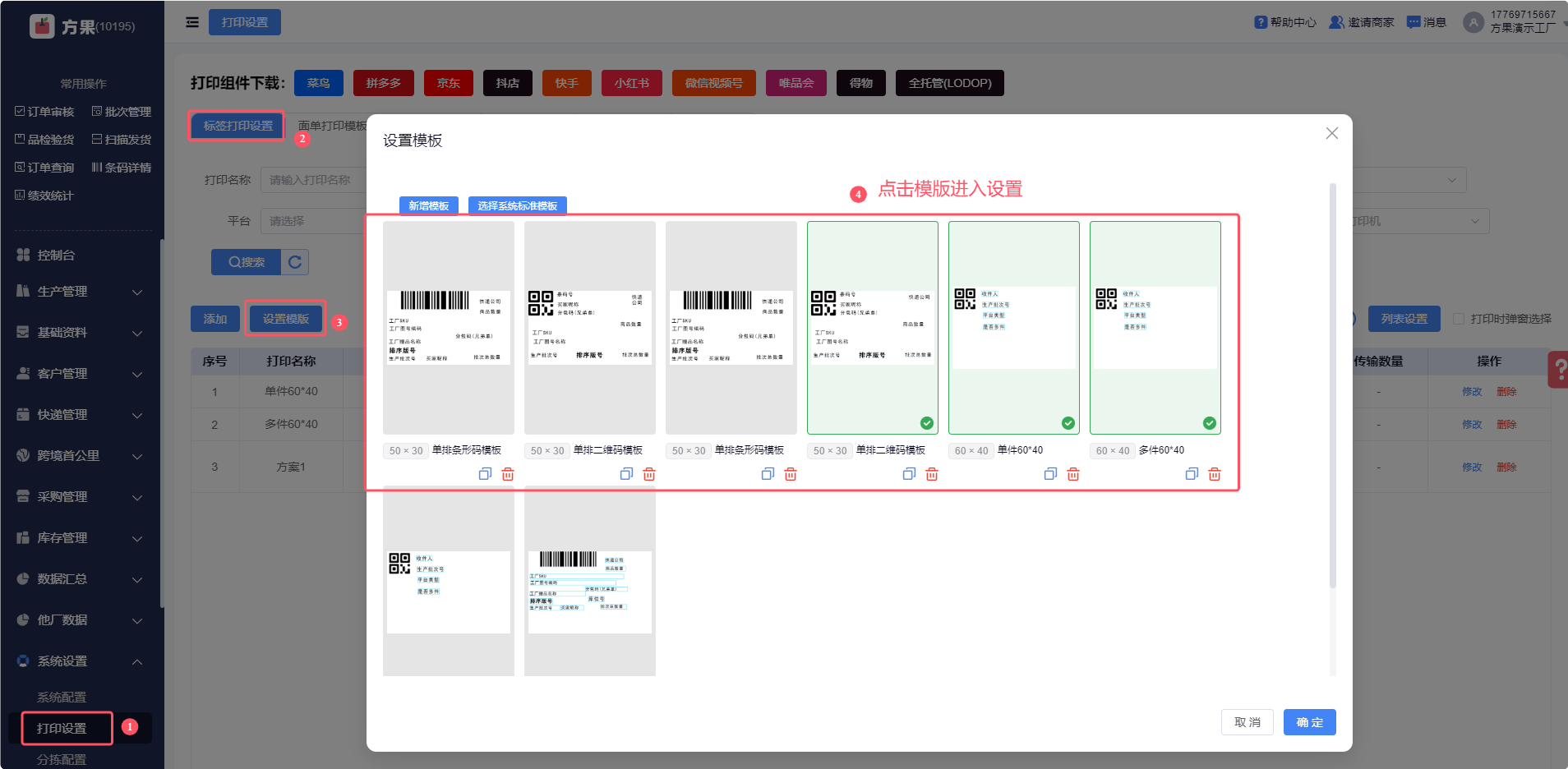Click 选择系统标准模板 button
This screenshot has width=1568, height=769.
[x=518, y=205]
